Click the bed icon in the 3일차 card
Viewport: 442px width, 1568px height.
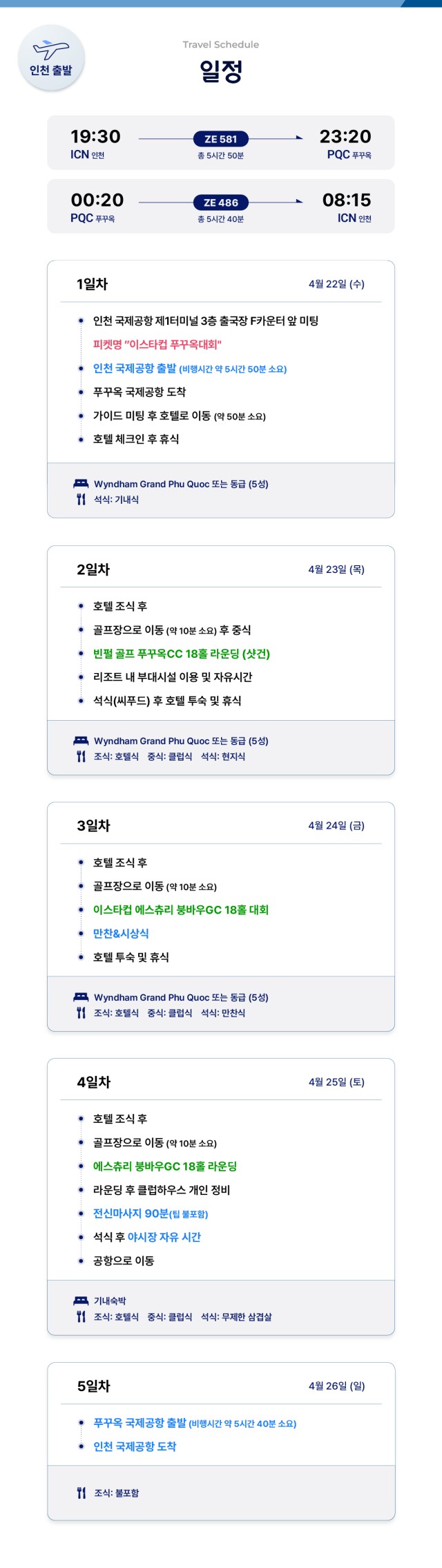(x=81, y=997)
